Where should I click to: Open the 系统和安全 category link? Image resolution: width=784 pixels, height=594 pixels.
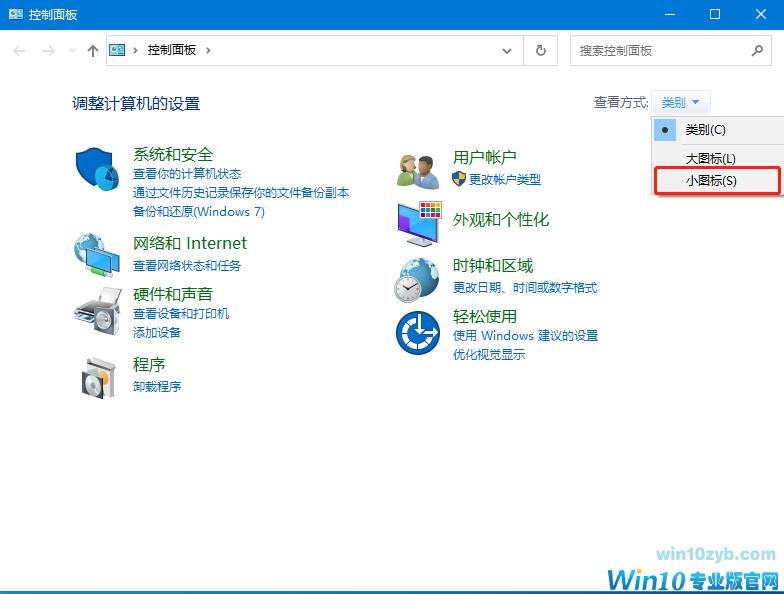[x=173, y=154]
